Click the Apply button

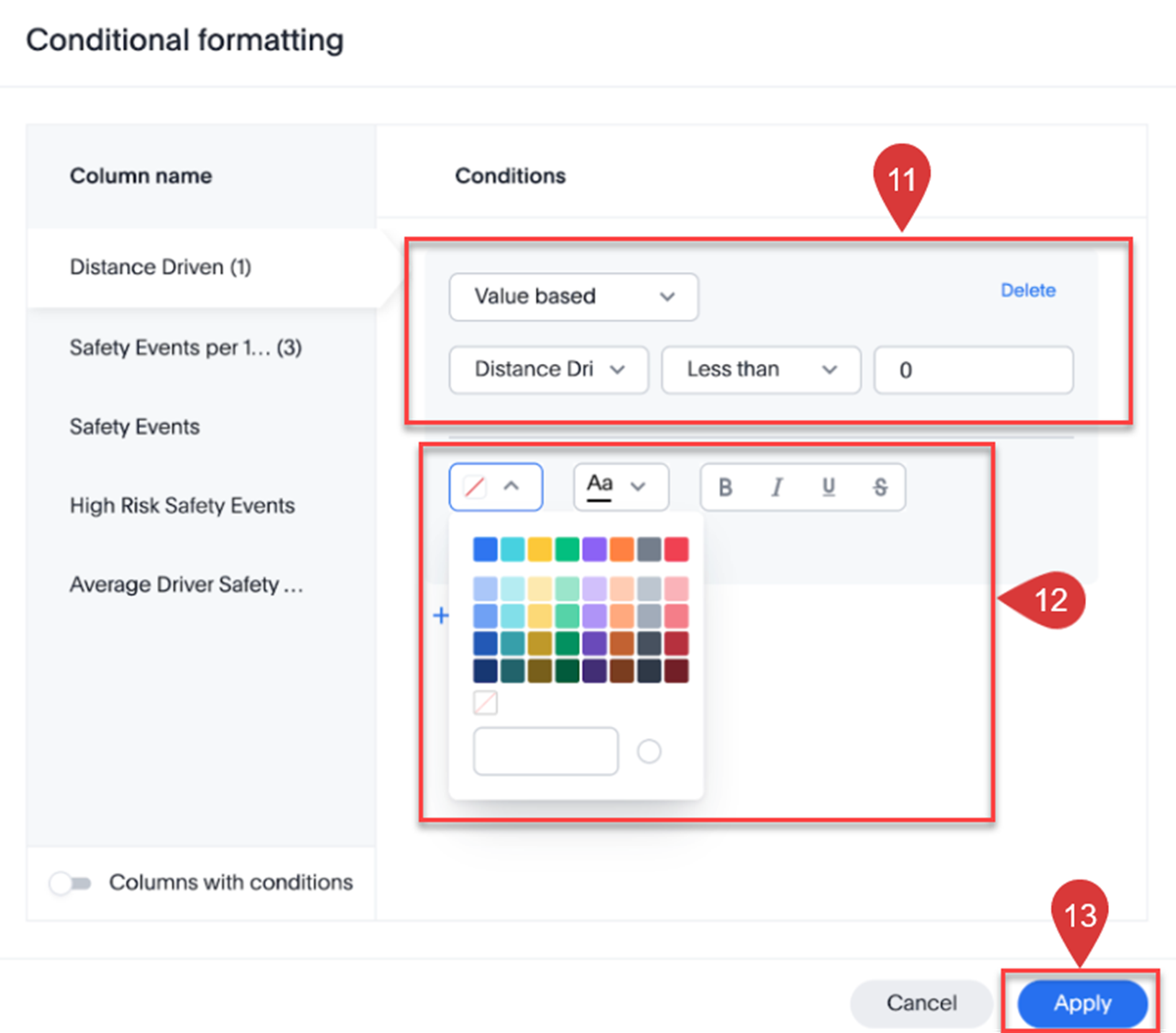pyautogui.click(x=1081, y=1003)
